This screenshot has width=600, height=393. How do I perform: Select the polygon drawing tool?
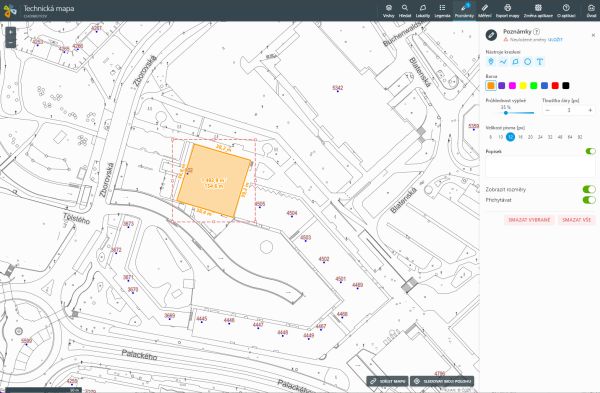515,62
